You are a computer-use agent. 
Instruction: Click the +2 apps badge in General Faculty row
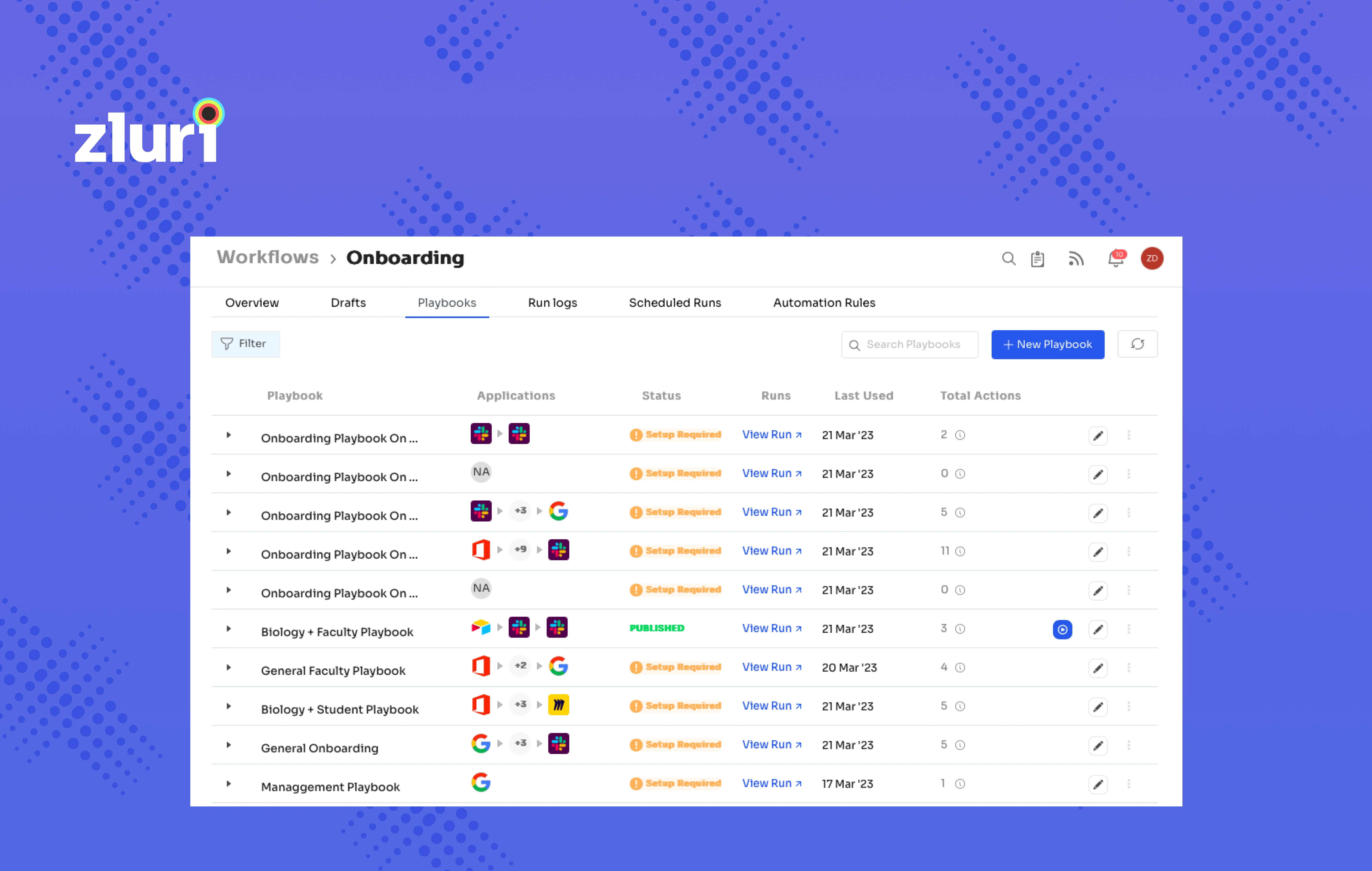pyautogui.click(x=520, y=666)
